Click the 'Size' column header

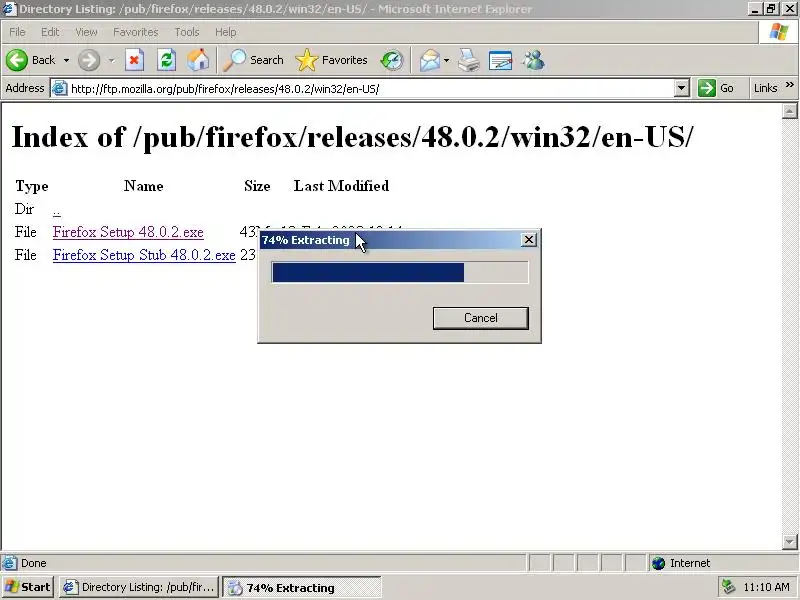pyautogui.click(x=257, y=186)
